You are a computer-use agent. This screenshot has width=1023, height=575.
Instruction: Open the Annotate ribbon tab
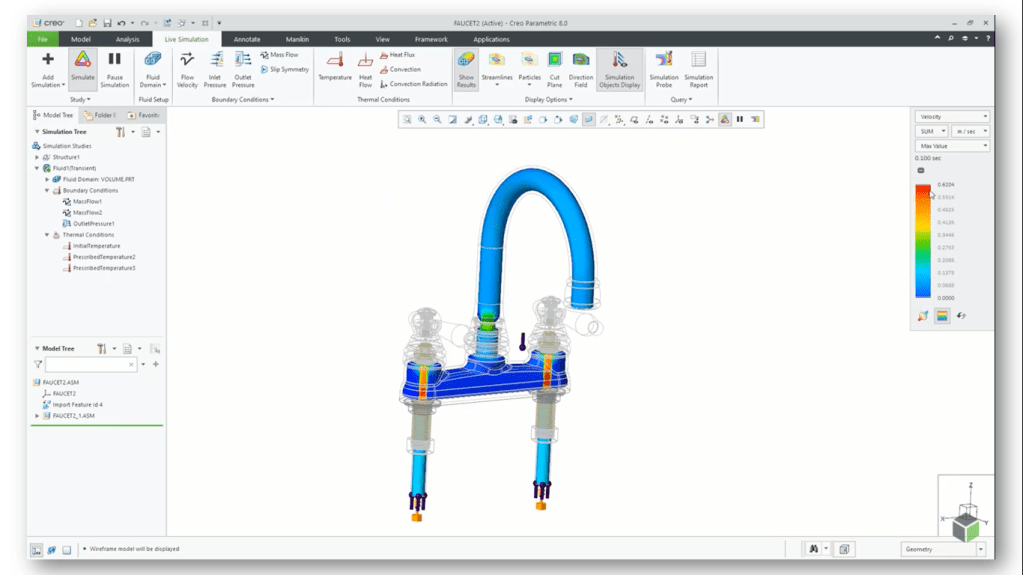point(247,39)
